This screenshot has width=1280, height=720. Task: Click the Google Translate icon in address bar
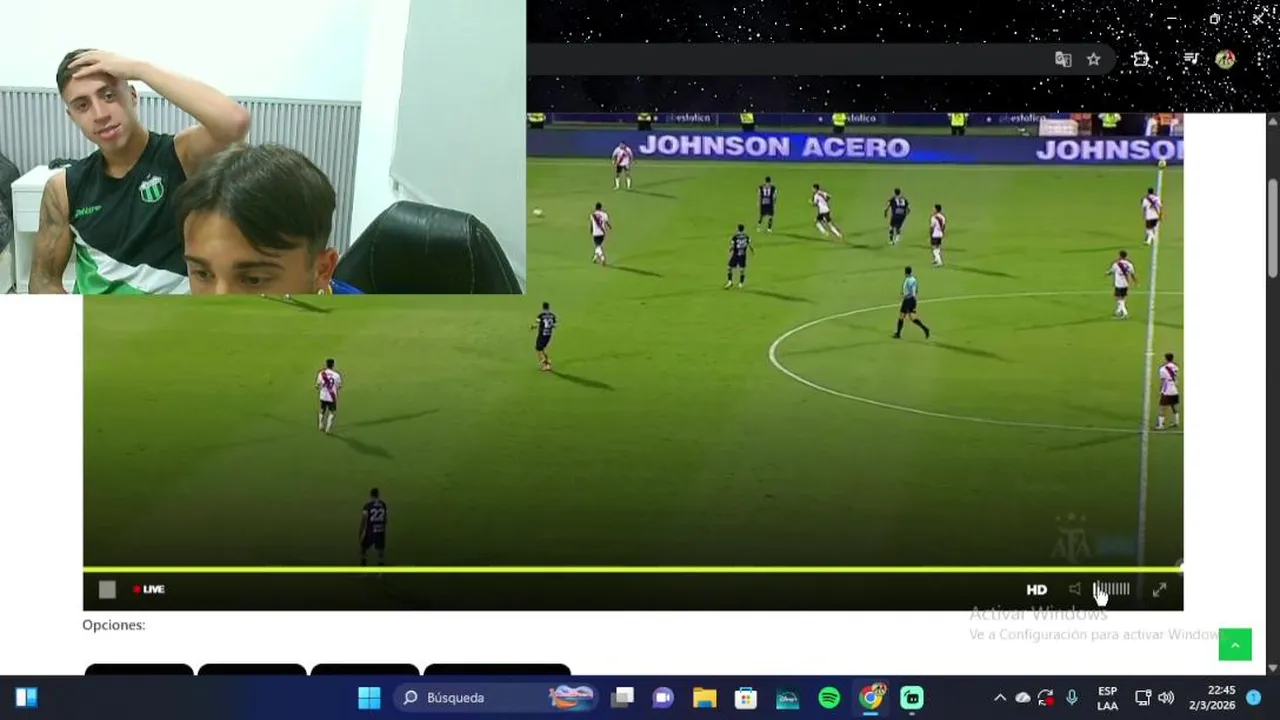pyautogui.click(x=1063, y=59)
